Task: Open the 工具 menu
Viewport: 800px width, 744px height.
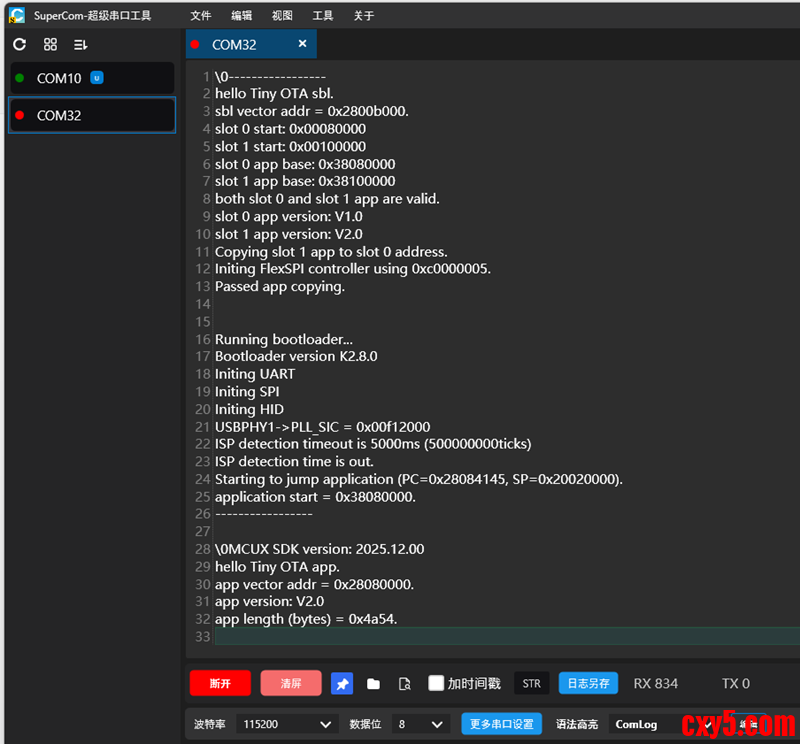Action: click(x=323, y=16)
